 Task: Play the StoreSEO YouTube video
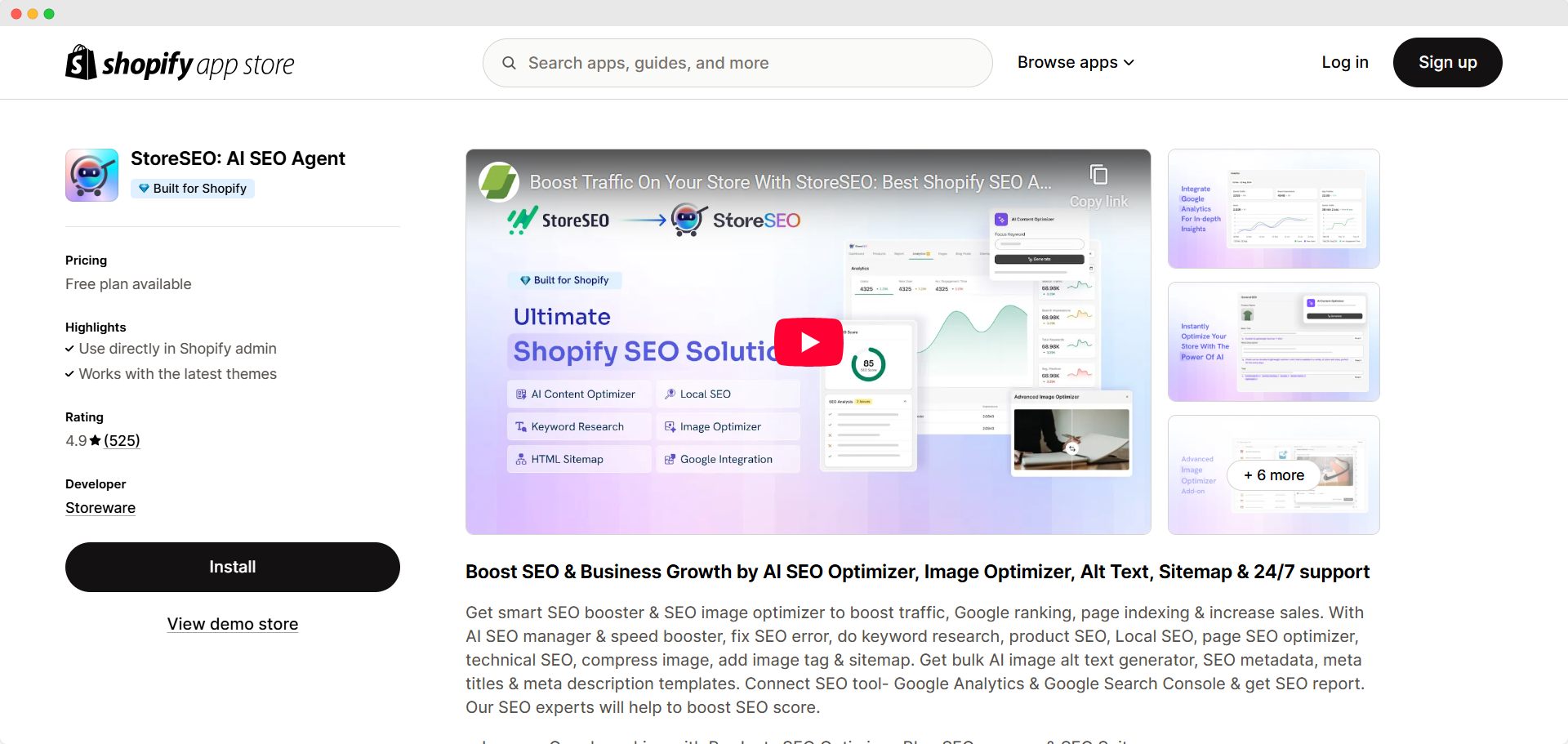pos(808,342)
